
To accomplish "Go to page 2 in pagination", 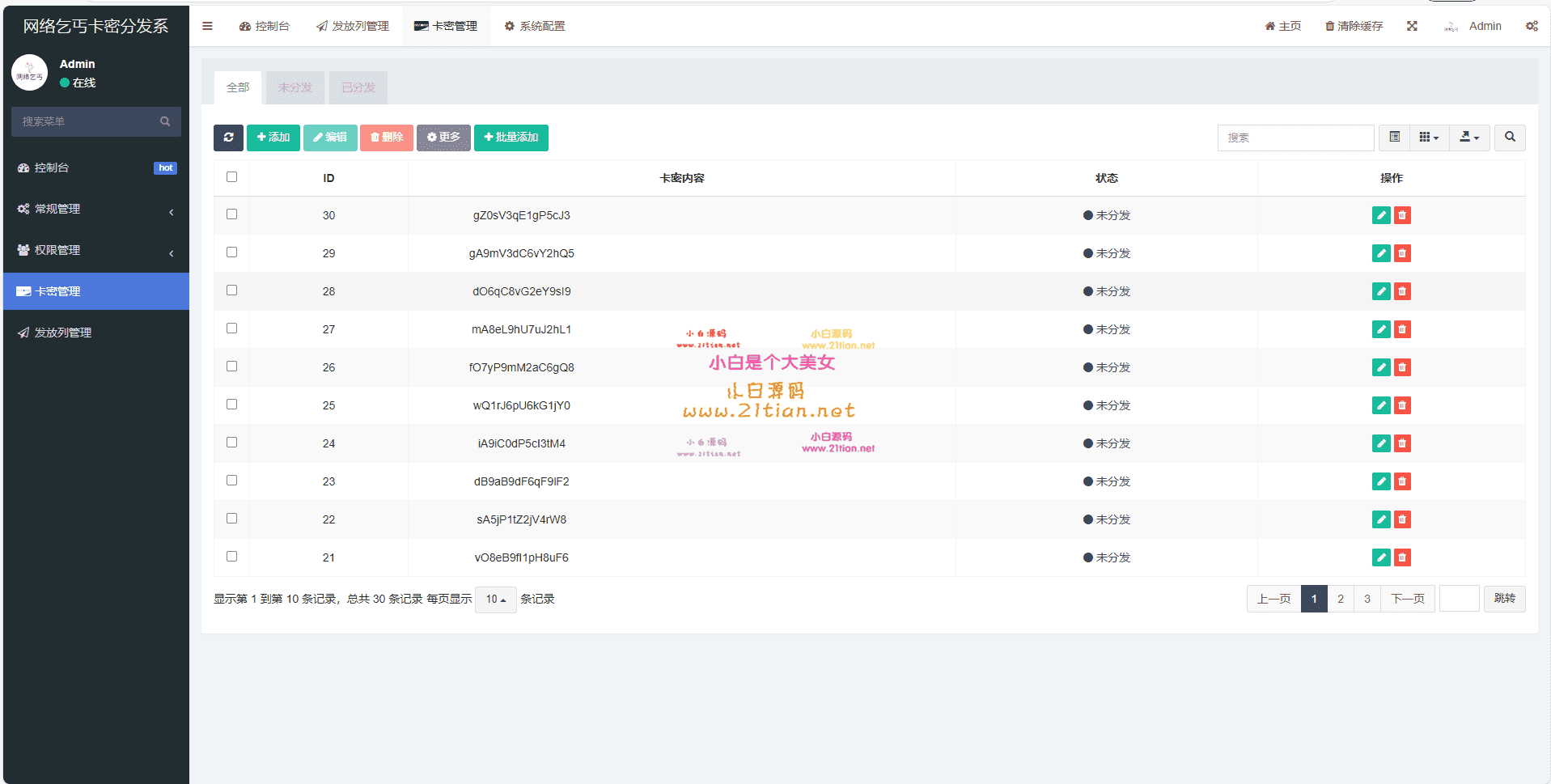I will [1341, 599].
